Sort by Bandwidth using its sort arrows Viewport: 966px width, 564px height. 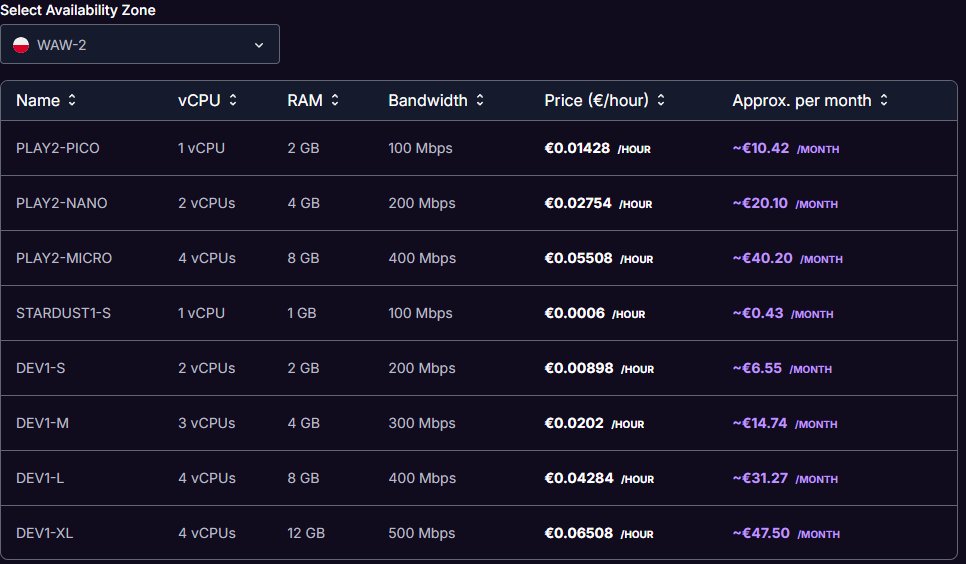coord(480,100)
